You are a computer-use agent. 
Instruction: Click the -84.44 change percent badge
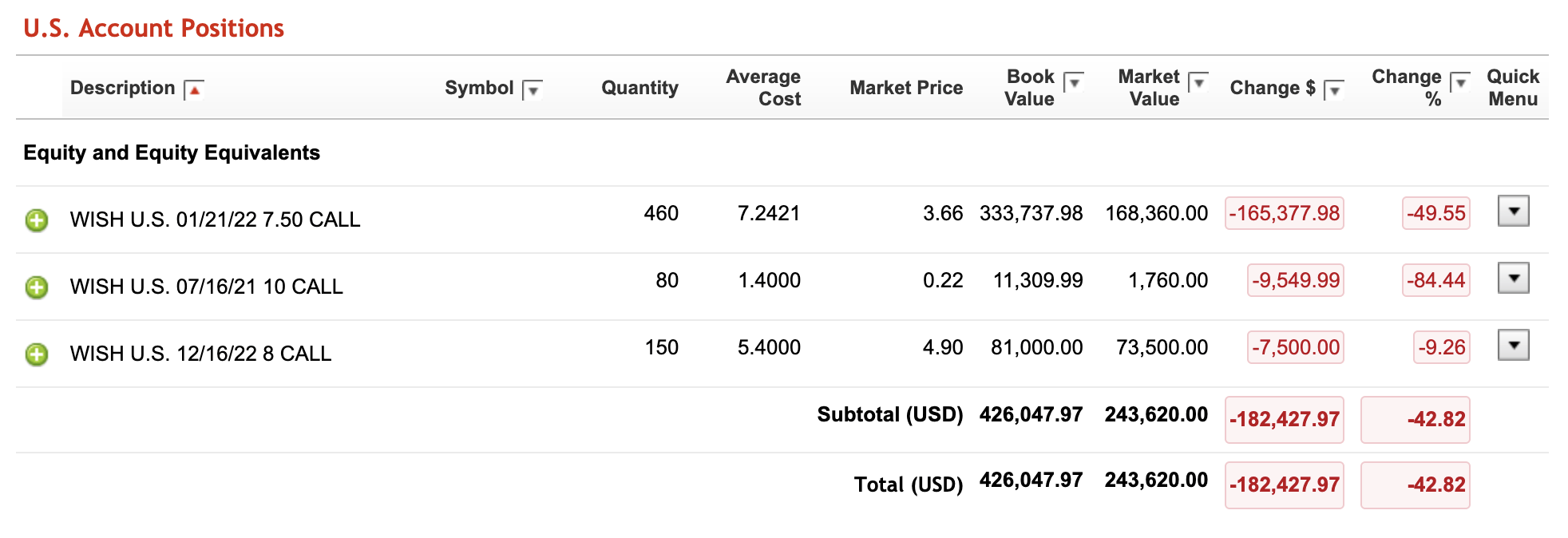click(x=1435, y=280)
